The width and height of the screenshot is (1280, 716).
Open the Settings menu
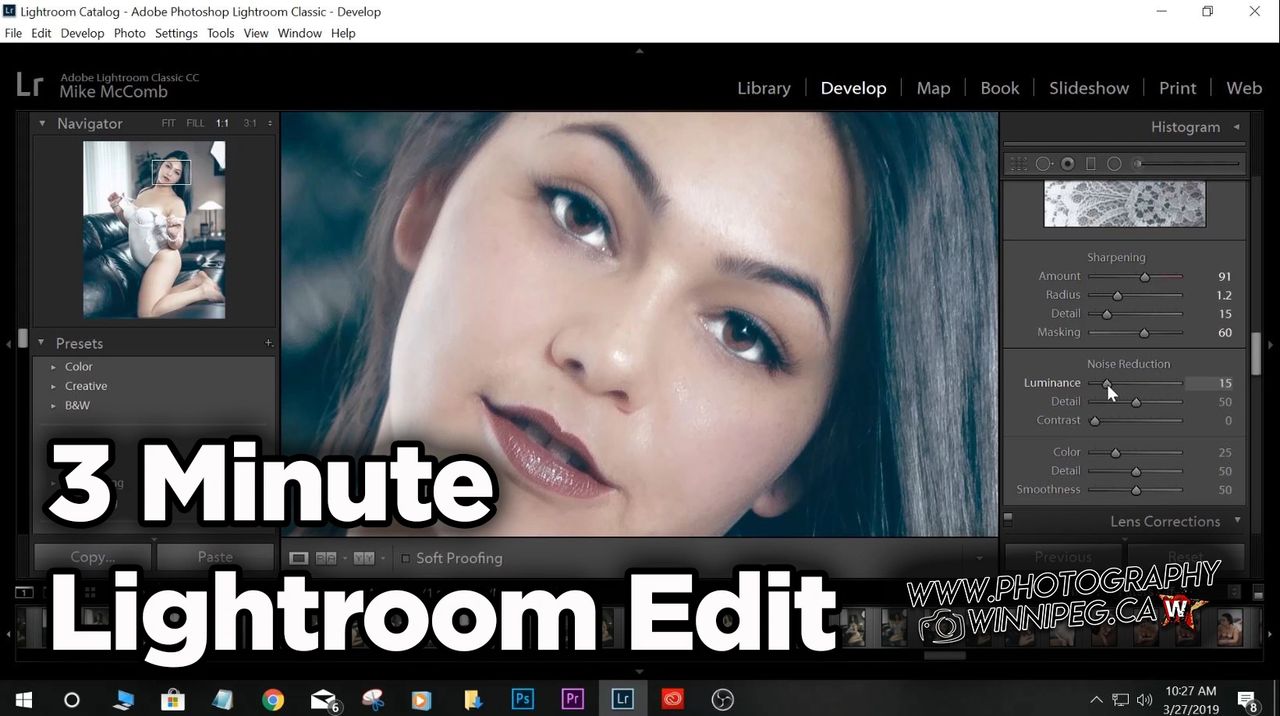pyautogui.click(x=176, y=33)
